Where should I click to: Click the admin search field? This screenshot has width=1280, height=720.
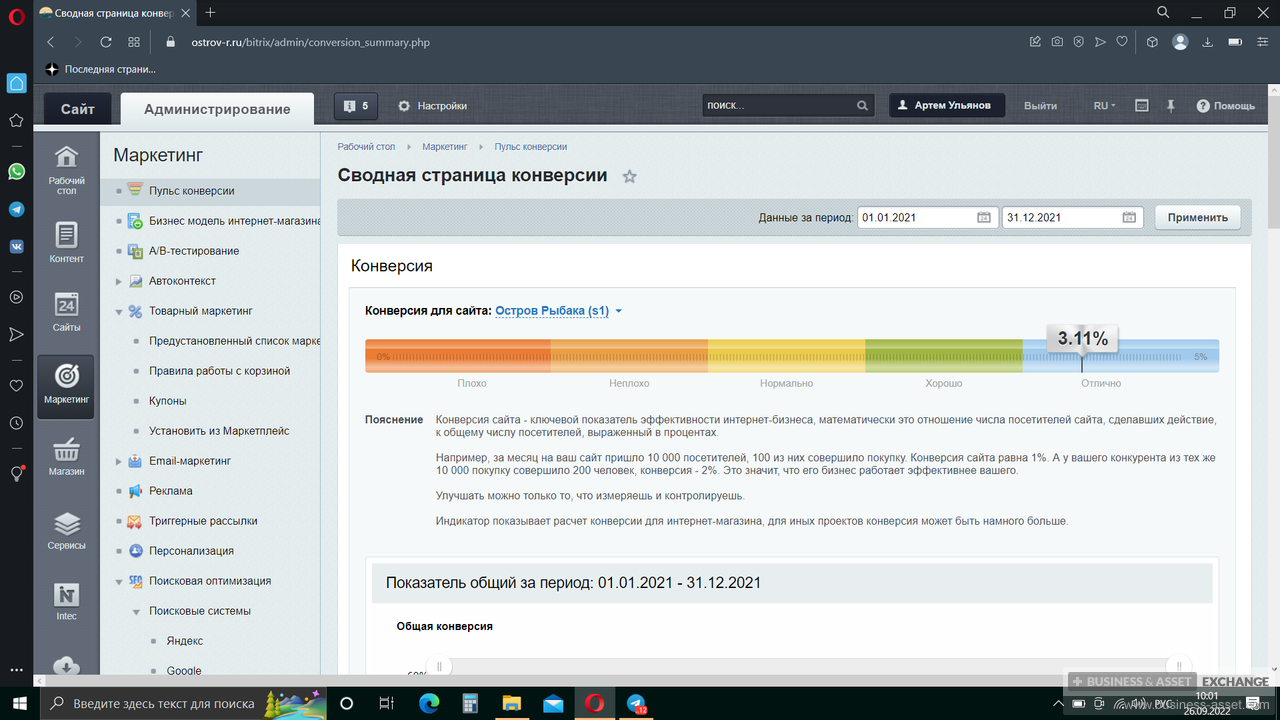pyautogui.click(x=778, y=106)
